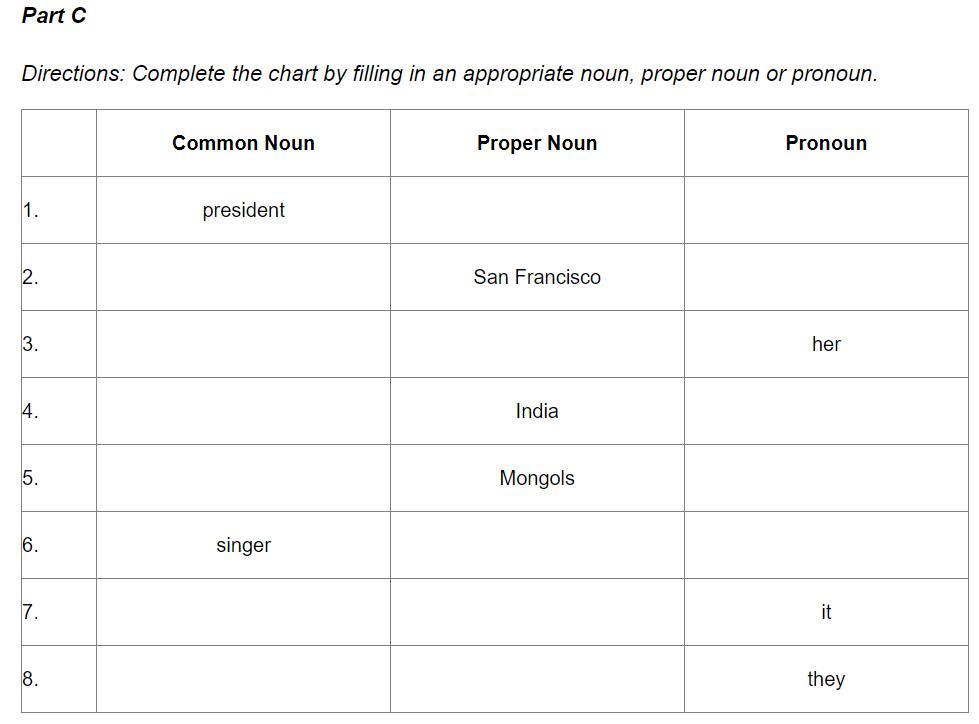The width and height of the screenshot is (979, 724).
Task: Click the empty Proper Noun cell in row 3
Action: click(x=537, y=344)
